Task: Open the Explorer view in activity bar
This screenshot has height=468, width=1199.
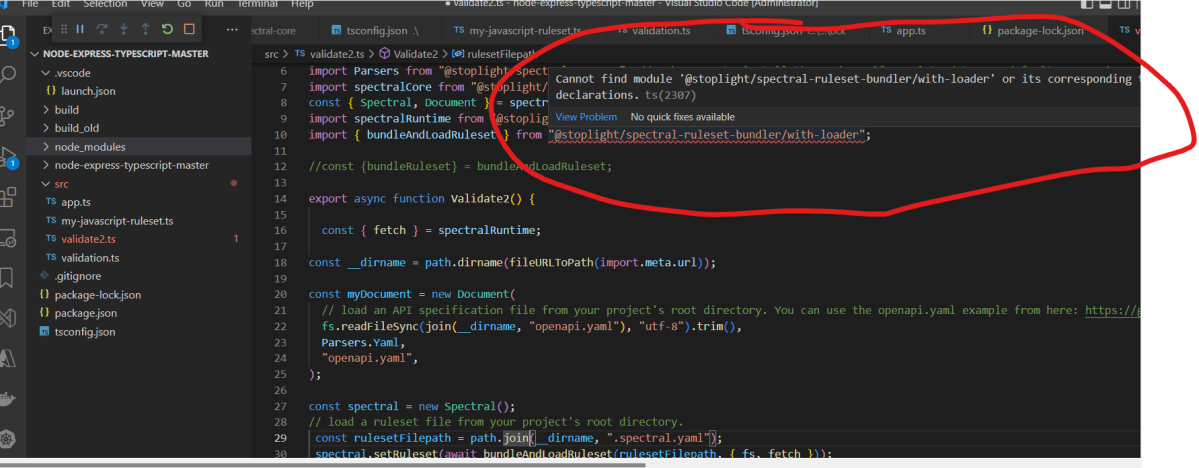Action: click(x=8, y=36)
